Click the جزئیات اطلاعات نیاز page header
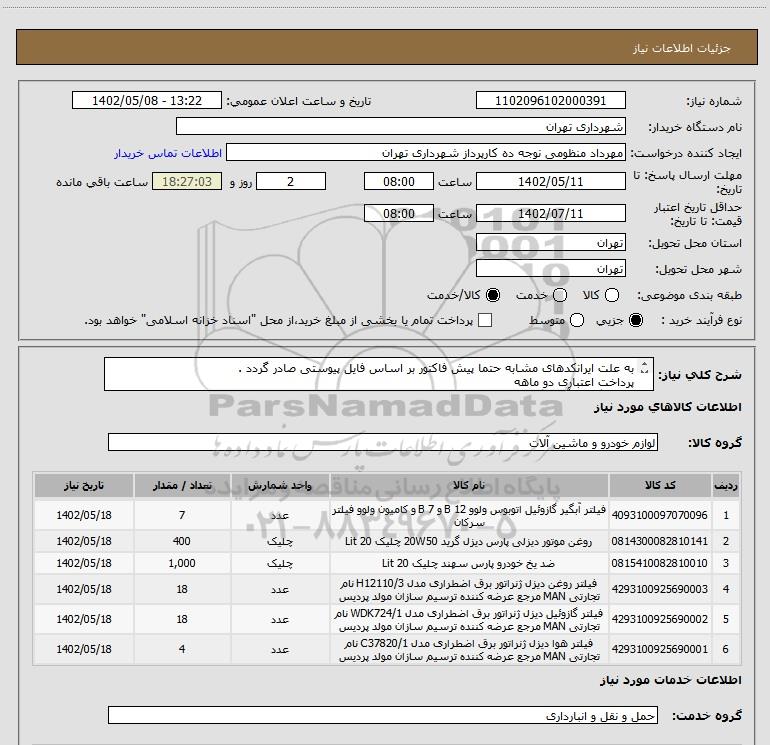 pos(682,48)
